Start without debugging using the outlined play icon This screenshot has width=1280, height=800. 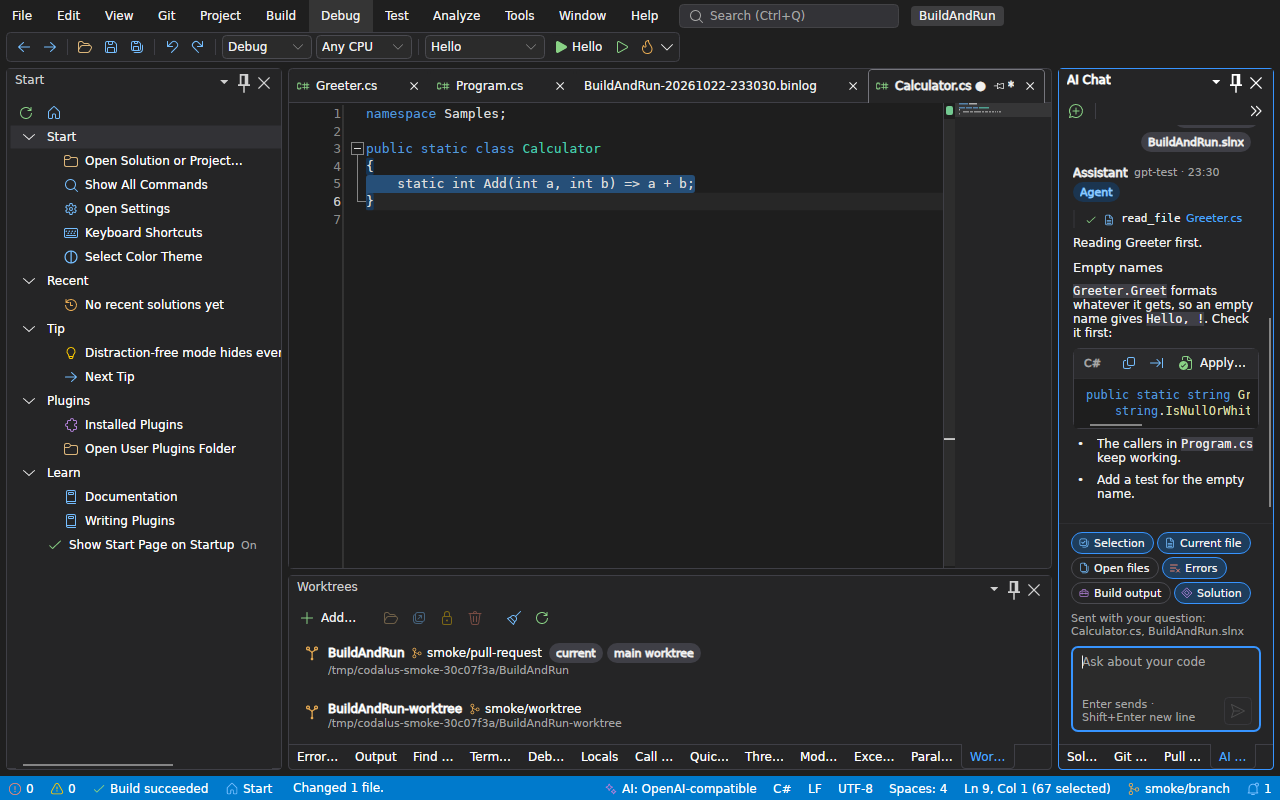[622, 47]
